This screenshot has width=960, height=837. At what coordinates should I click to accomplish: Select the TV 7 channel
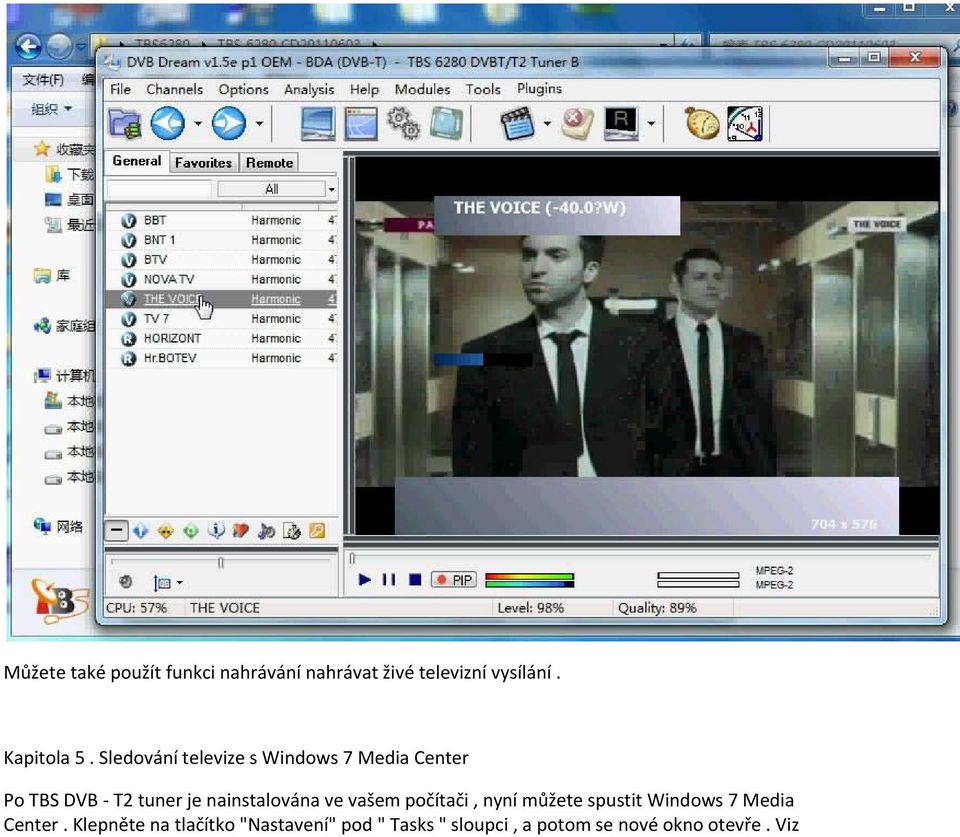(x=222, y=318)
